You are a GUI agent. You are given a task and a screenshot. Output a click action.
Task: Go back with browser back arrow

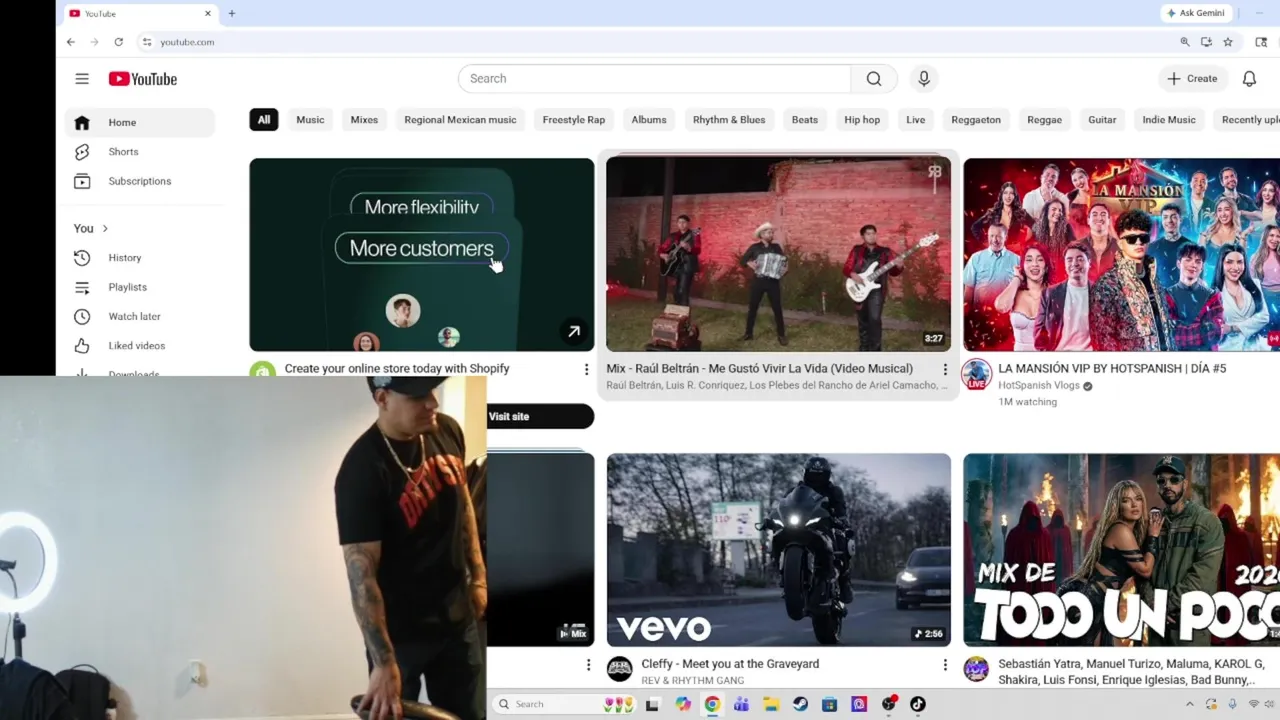70,42
